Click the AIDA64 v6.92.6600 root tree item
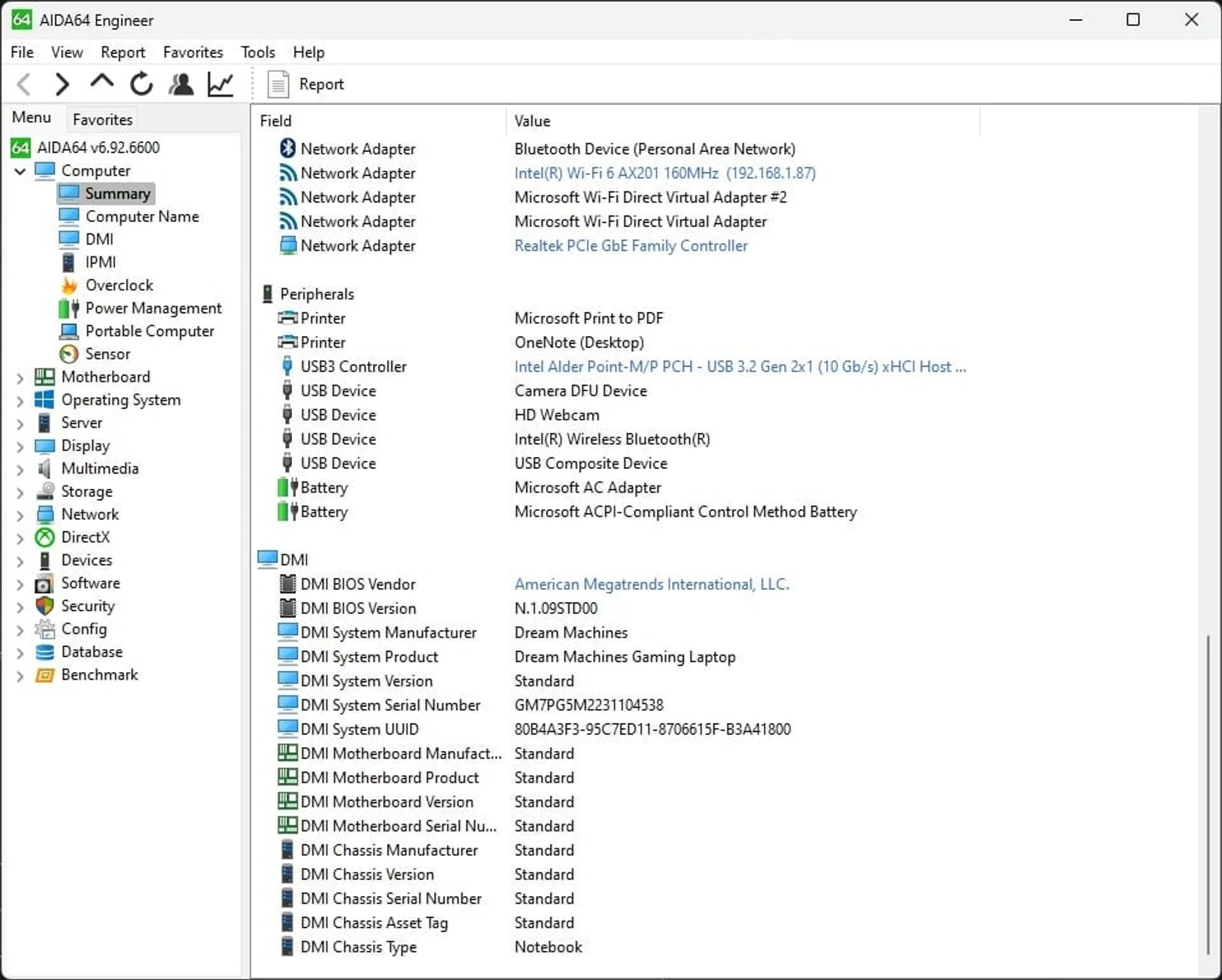1222x980 pixels. (85, 148)
